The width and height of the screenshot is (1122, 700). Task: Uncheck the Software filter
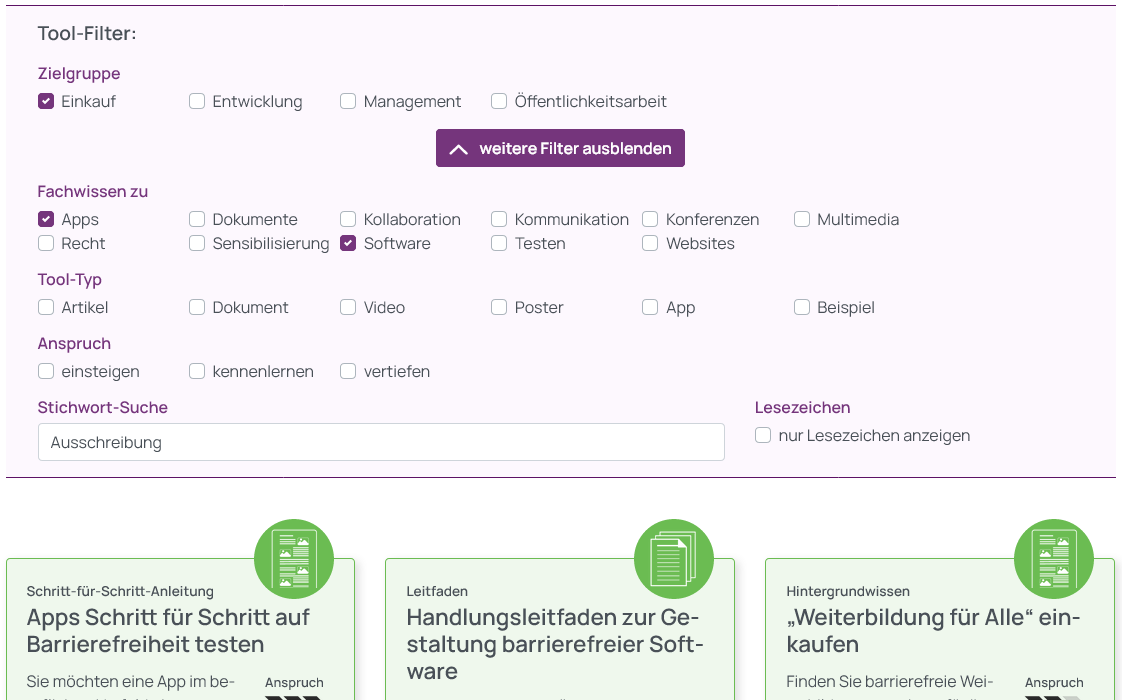348,243
